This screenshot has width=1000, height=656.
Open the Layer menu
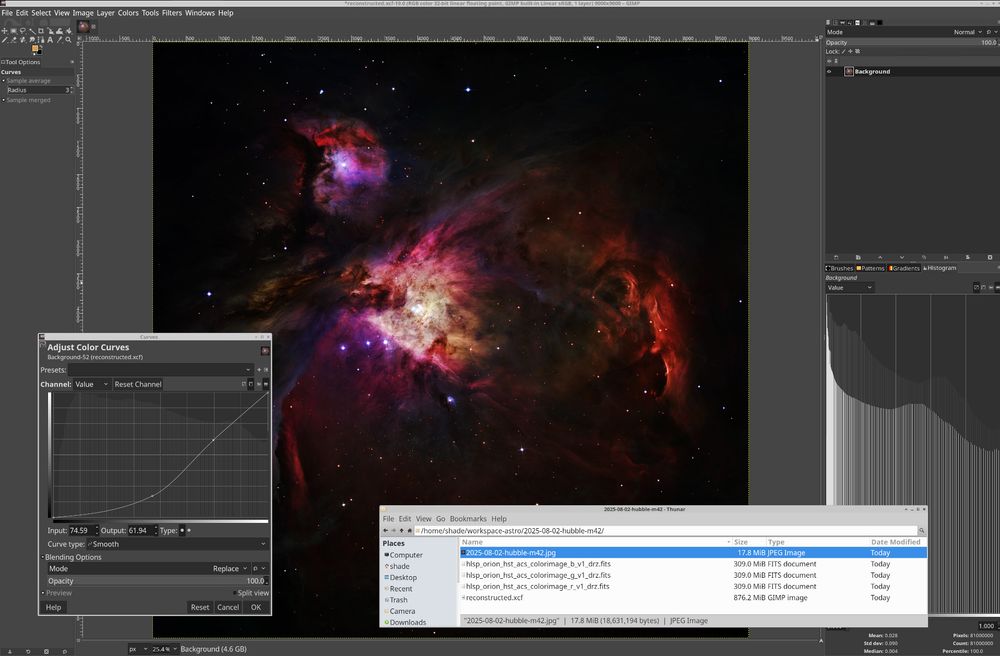[x=105, y=13]
